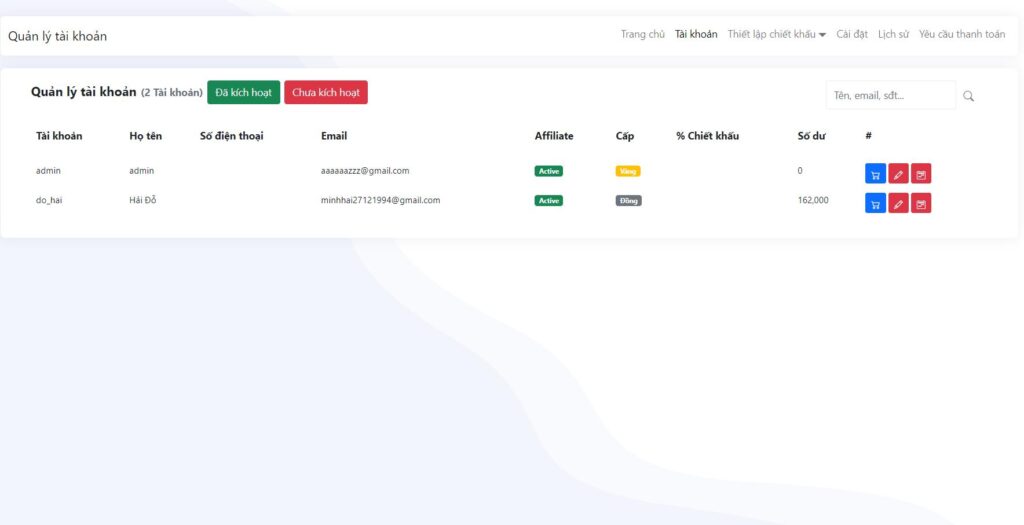Click the Active affiliate badge for do_hai
Viewport: 1024px width, 525px height.
click(548, 200)
